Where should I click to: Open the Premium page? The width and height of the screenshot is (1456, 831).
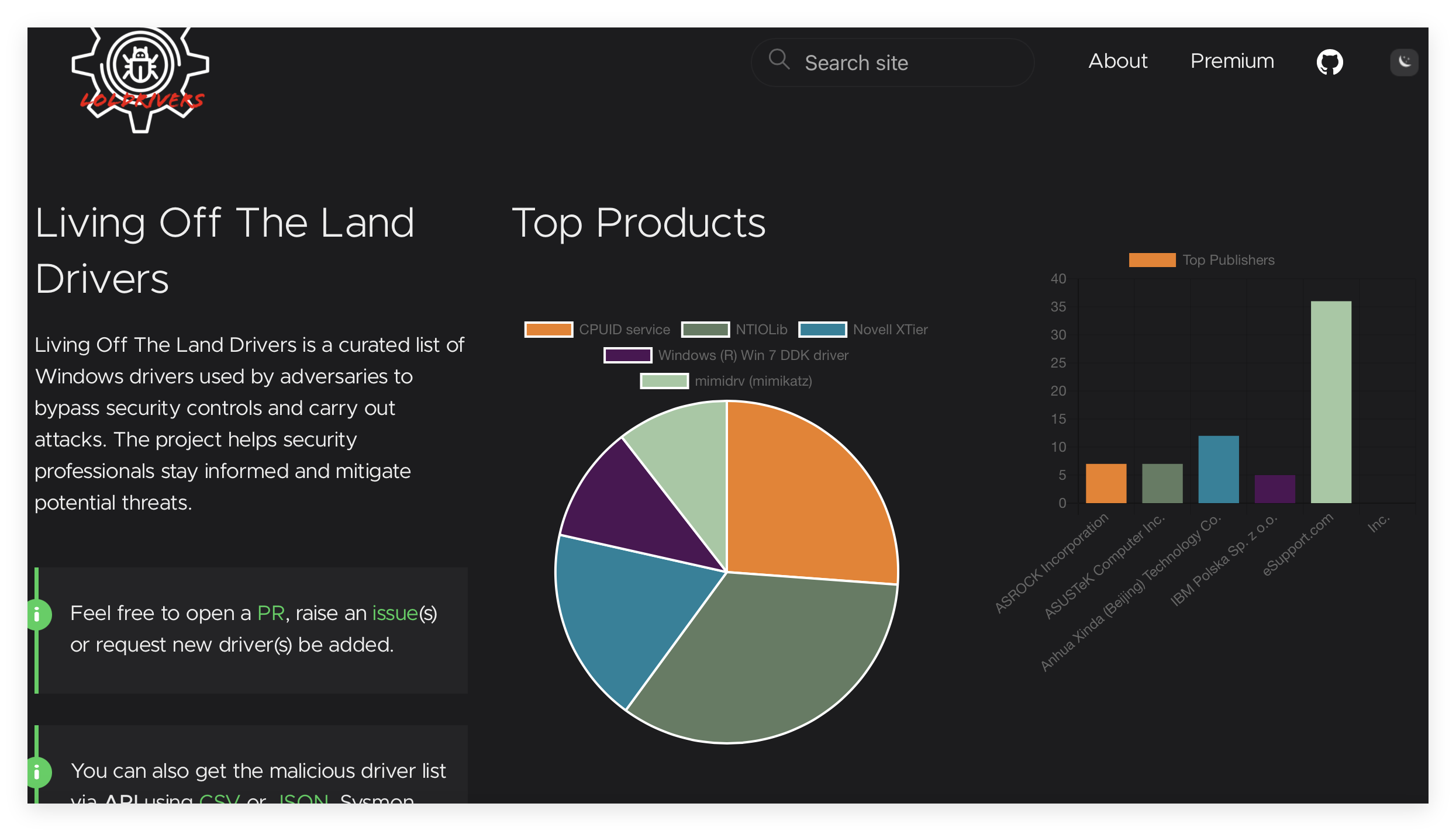click(1232, 61)
